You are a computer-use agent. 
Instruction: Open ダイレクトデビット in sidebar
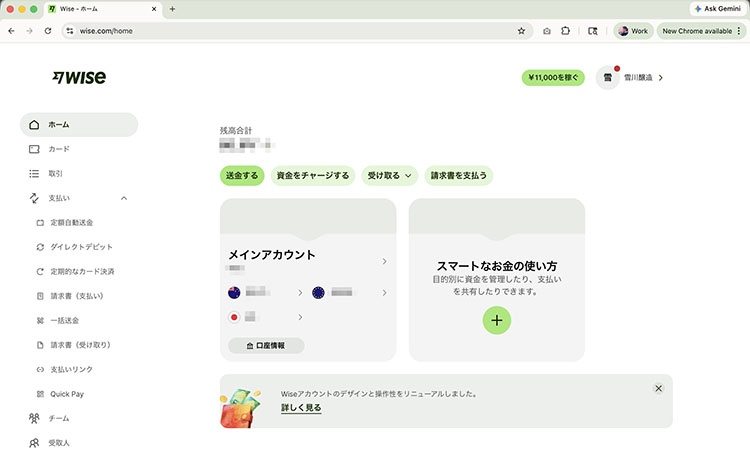tap(79, 247)
